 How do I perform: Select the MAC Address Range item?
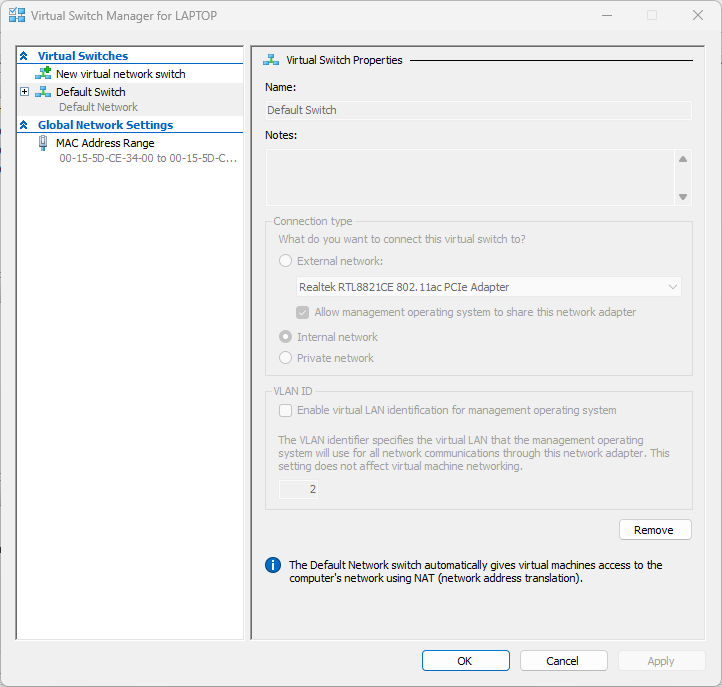[105, 143]
